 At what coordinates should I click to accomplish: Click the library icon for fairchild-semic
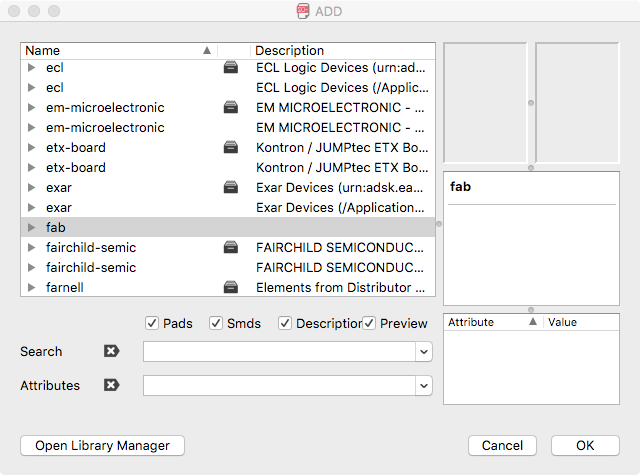(x=231, y=248)
